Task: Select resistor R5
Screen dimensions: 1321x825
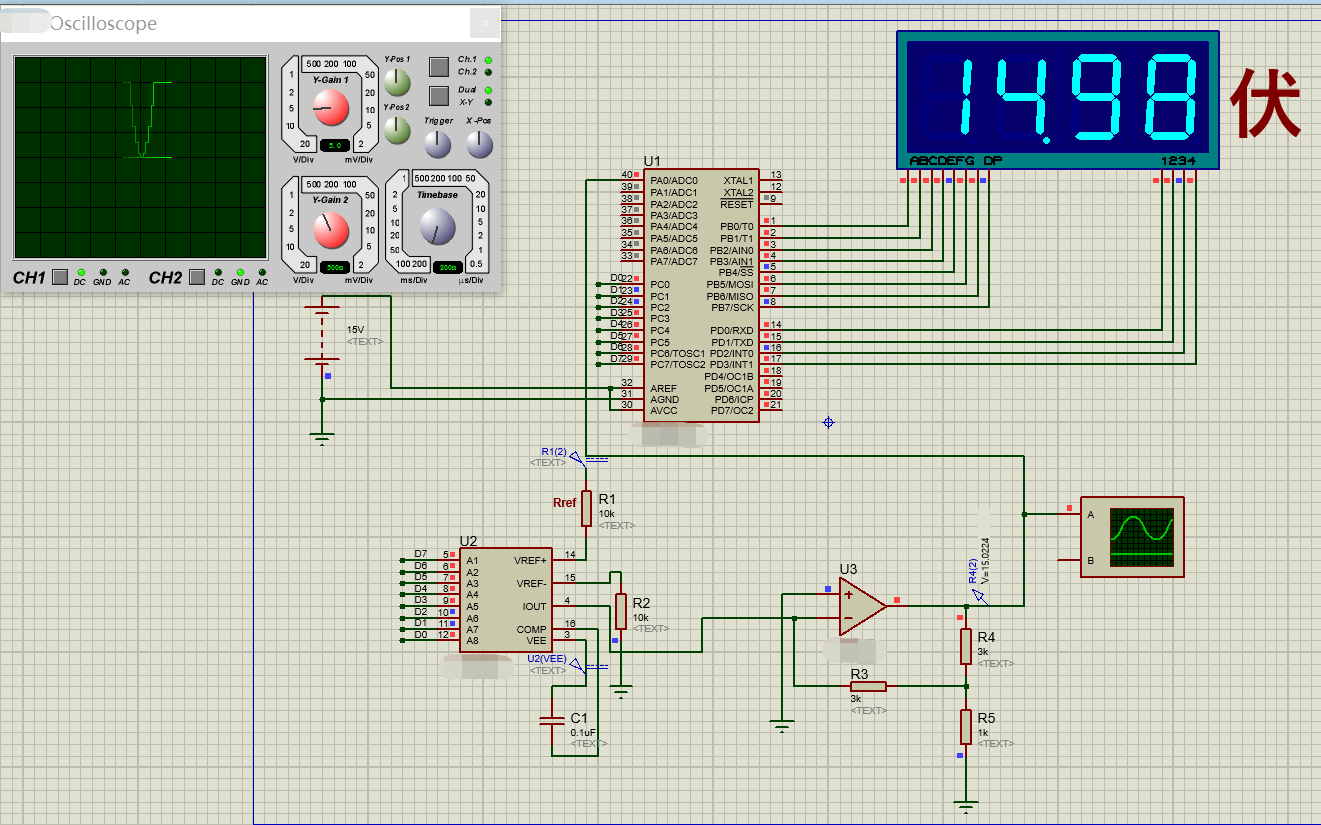Action: (x=966, y=727)
